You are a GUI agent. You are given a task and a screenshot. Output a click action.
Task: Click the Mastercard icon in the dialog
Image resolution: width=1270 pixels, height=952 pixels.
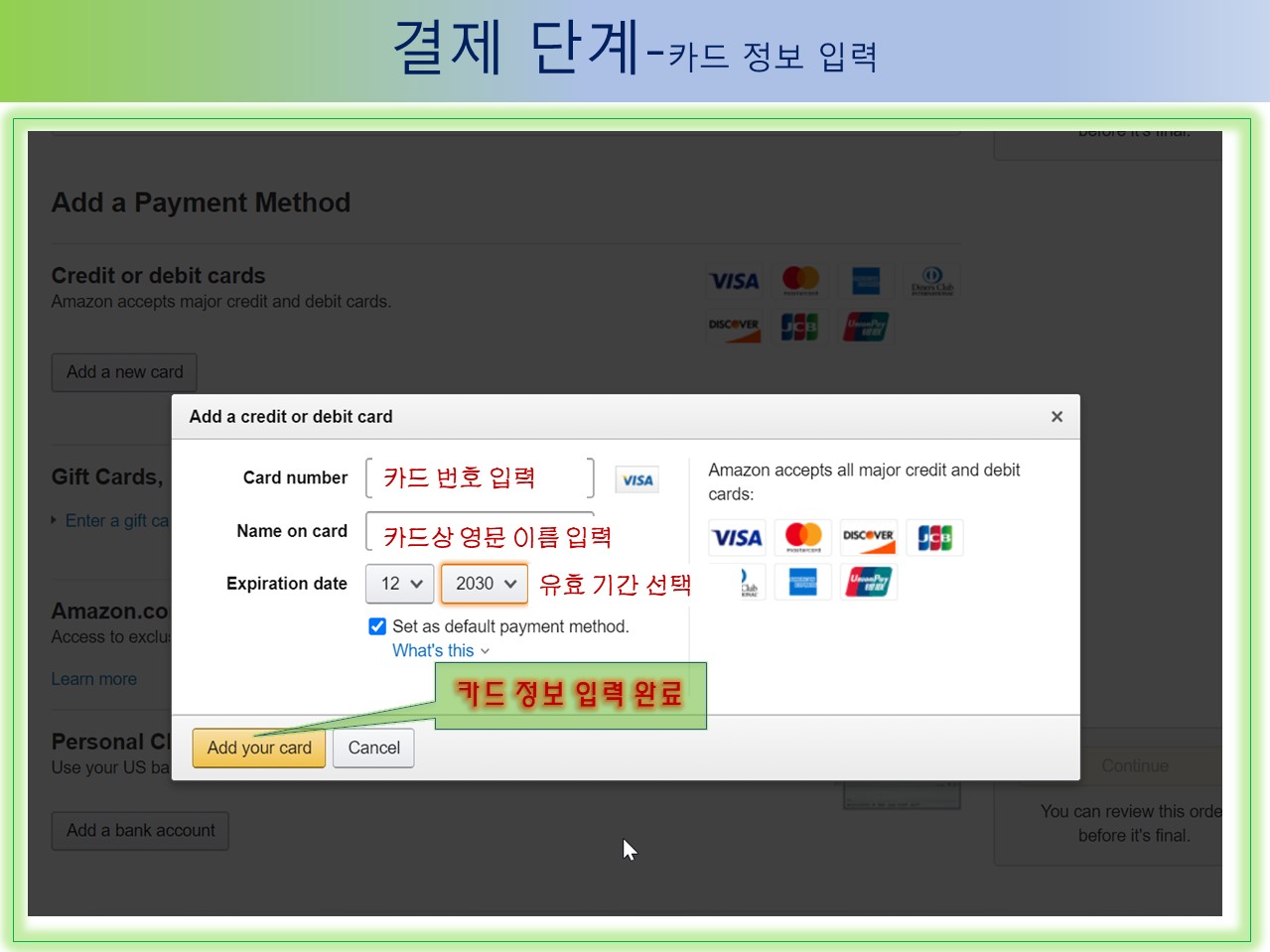(x=803, y=538)
